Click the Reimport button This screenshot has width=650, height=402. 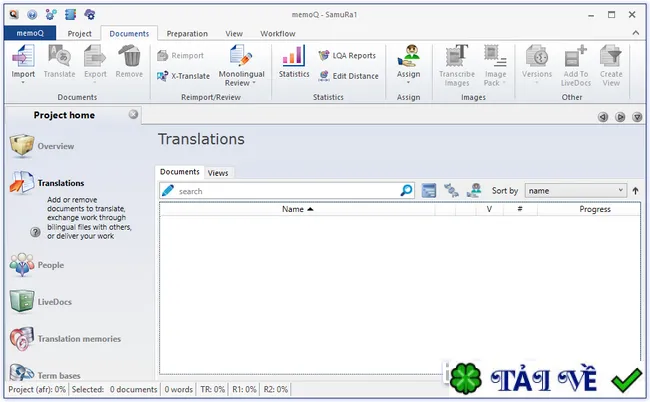coord(180,56)
